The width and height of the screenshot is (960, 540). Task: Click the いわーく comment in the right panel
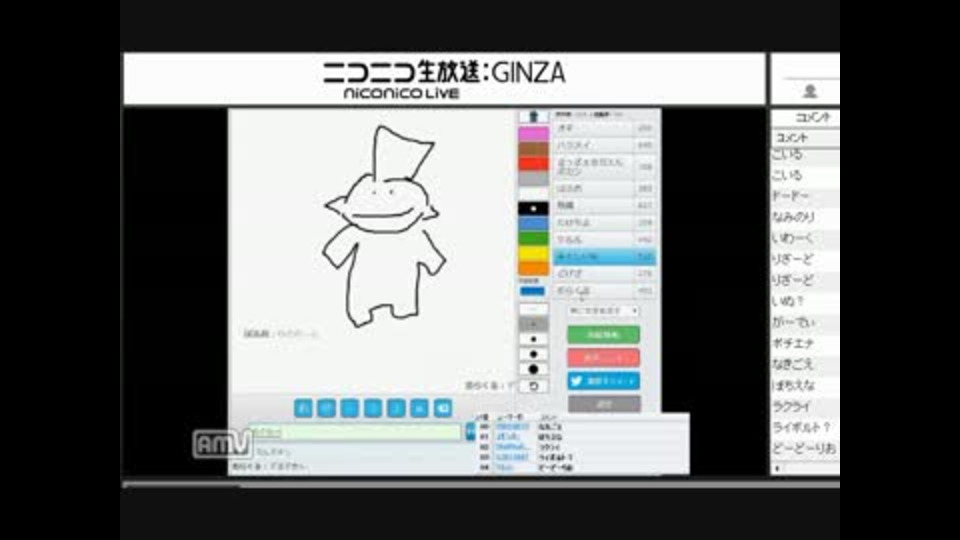(x=792, y=238)
